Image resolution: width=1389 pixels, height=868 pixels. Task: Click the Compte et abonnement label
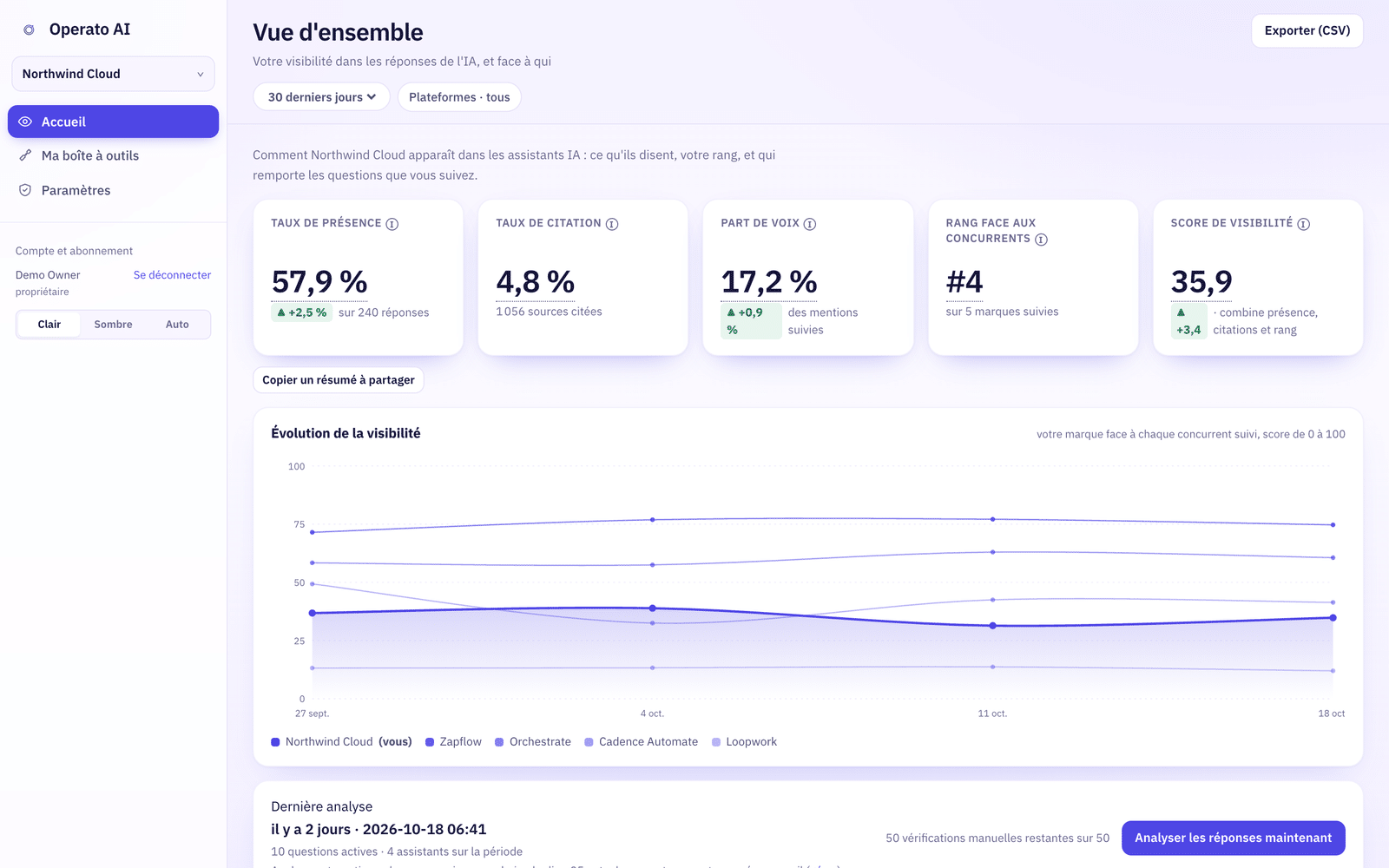click(x=74, y=251)
